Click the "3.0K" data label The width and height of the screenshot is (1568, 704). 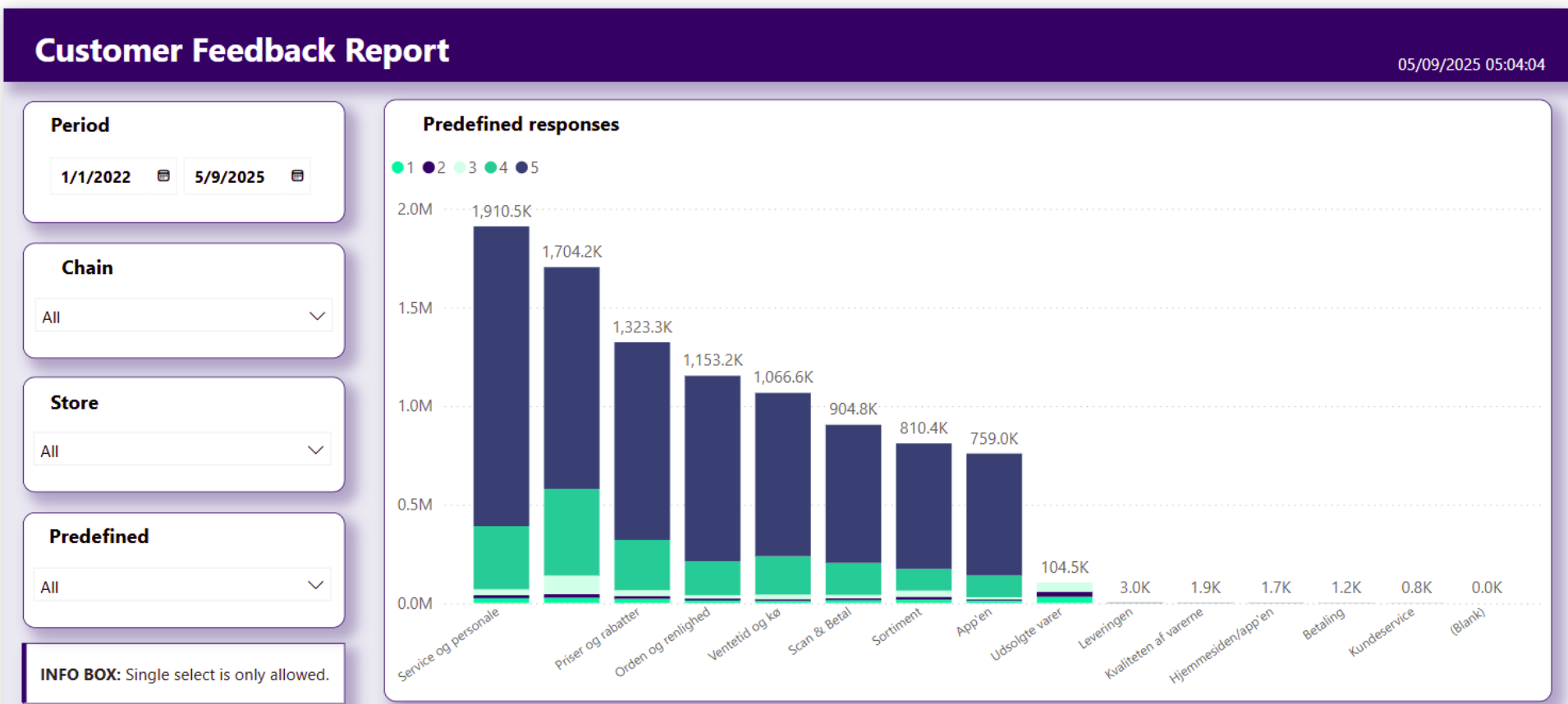pyautogui.click(x=1135, y=587)
